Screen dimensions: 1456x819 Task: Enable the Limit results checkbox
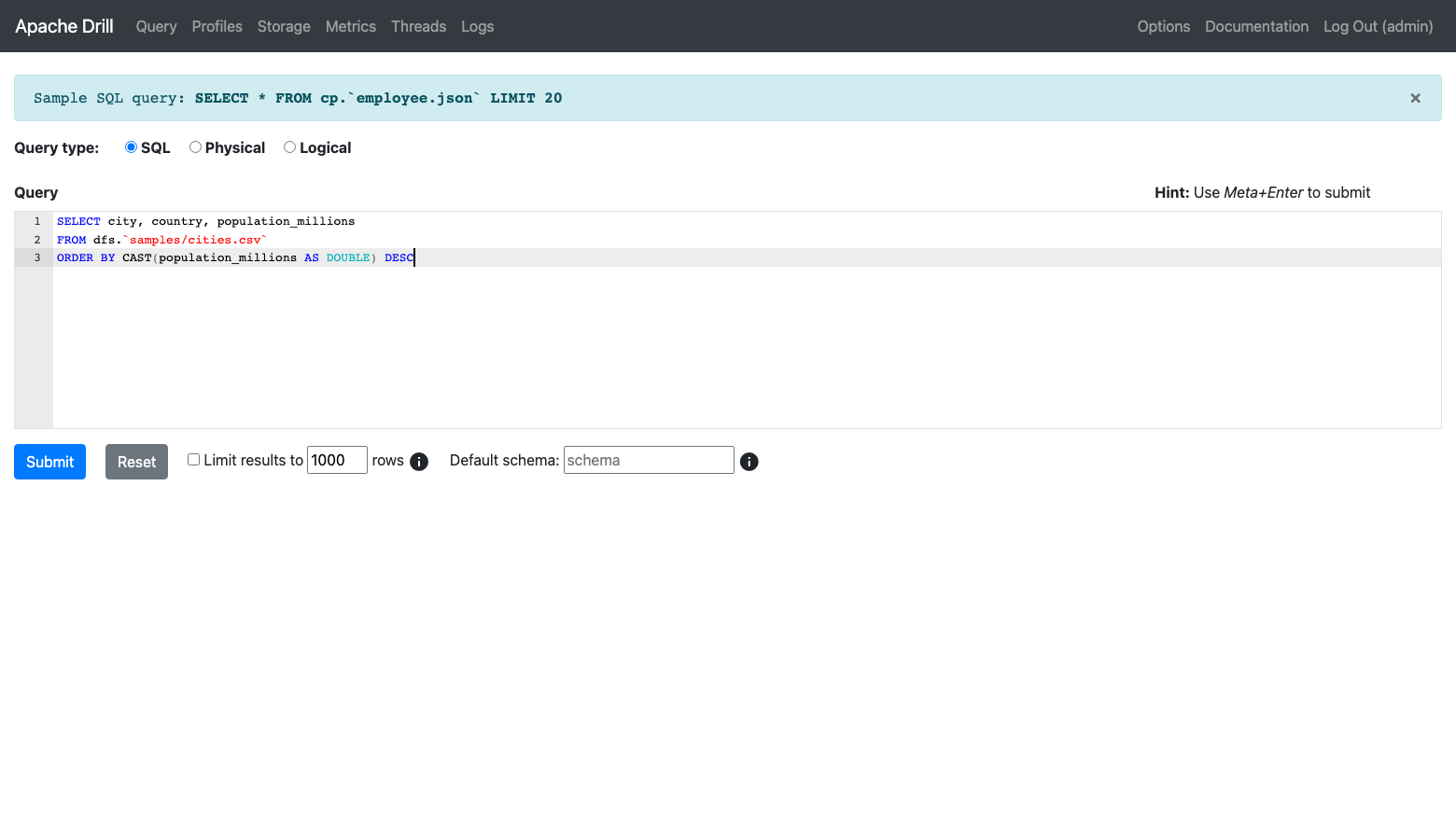(193, 460)
